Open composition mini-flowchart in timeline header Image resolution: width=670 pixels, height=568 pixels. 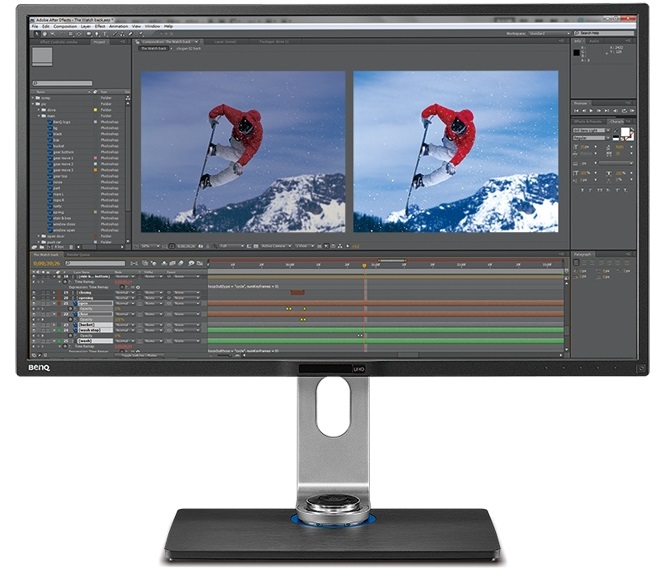coord(134,263)
